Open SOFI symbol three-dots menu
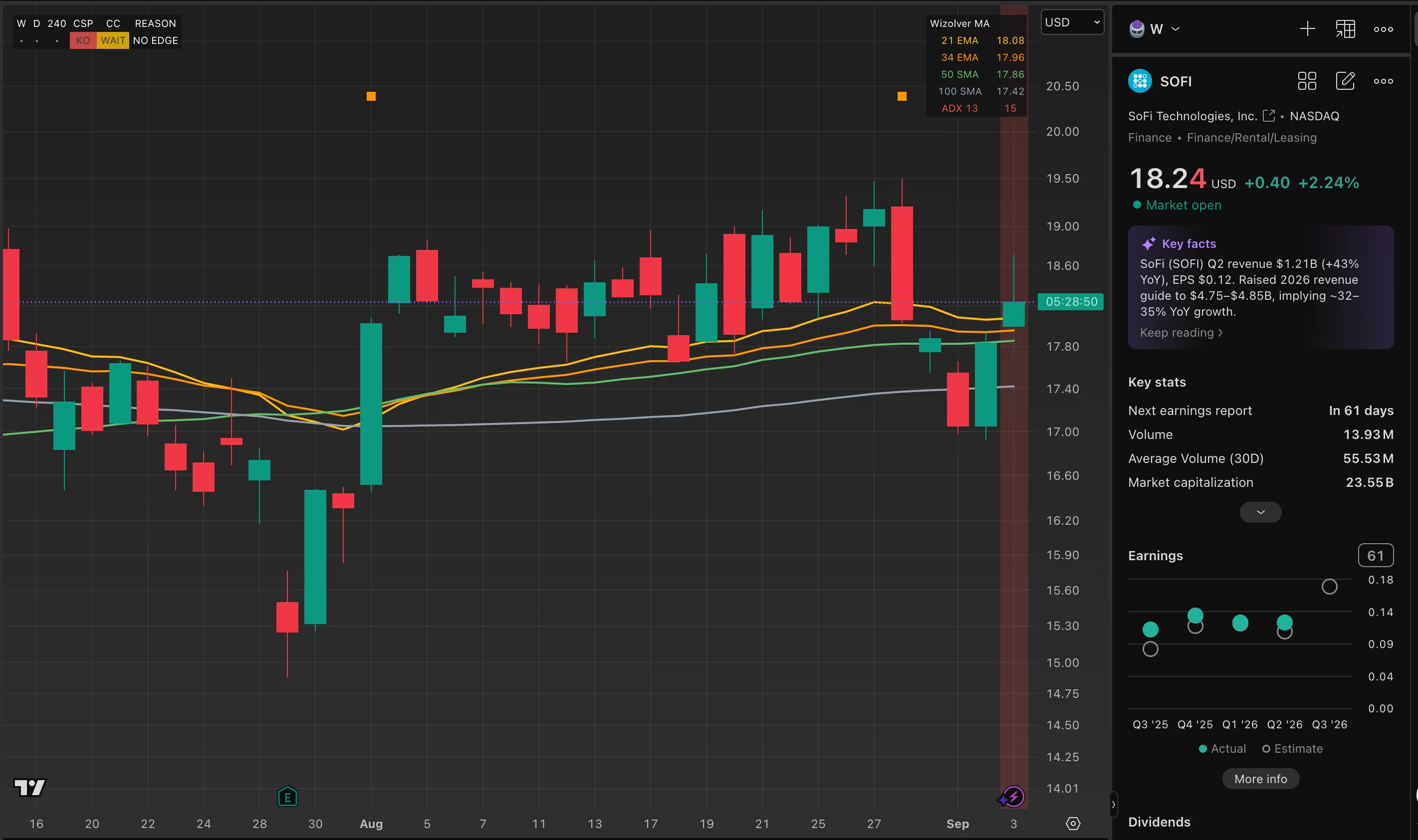 point(1383,81)
